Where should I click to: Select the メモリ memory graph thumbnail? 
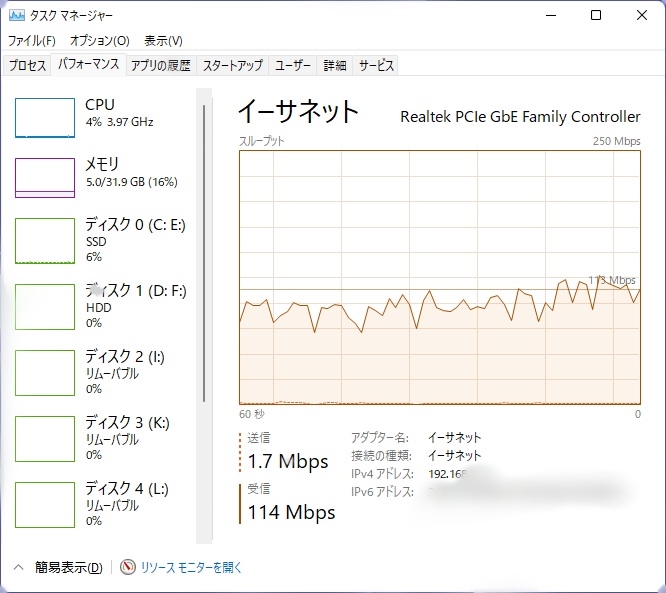[x=45, y=177]
